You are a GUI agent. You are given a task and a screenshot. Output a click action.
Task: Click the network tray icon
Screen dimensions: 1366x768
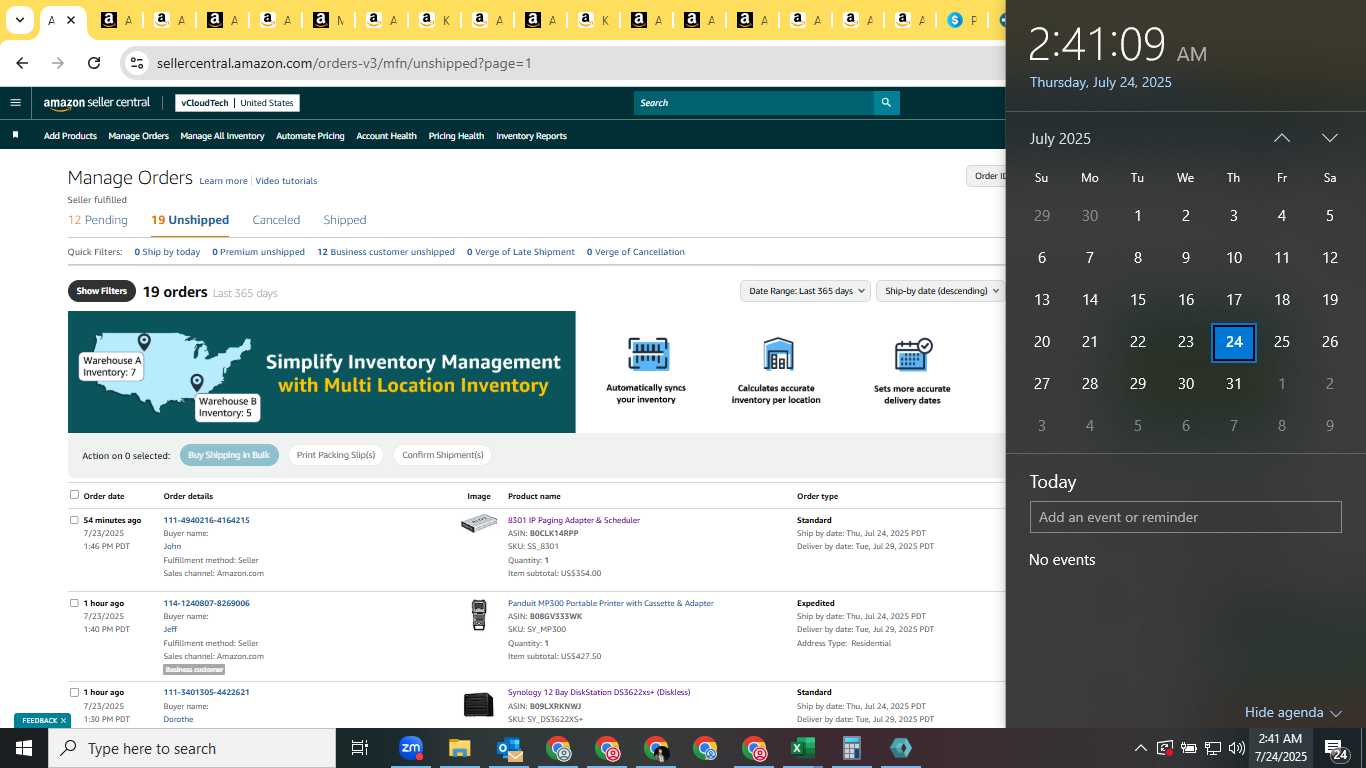tap(1212, 748)
